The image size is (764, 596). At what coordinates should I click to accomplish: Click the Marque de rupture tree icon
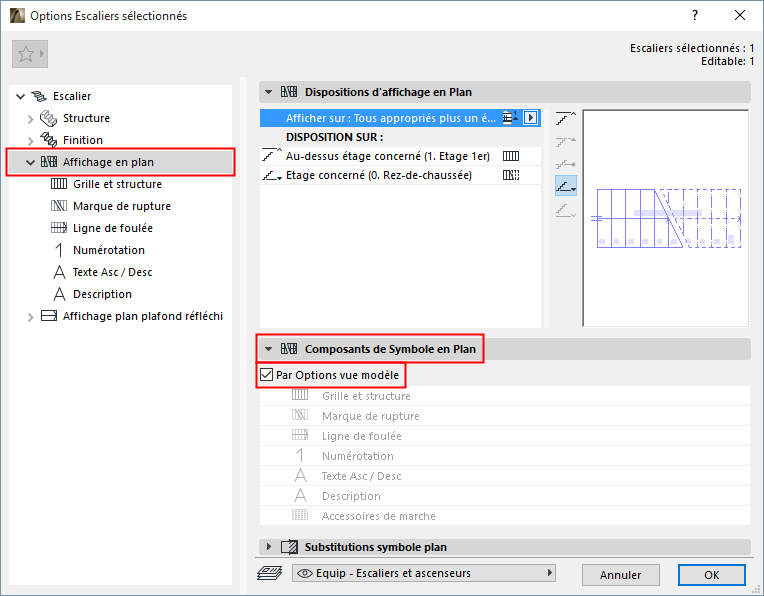(59, 206)
